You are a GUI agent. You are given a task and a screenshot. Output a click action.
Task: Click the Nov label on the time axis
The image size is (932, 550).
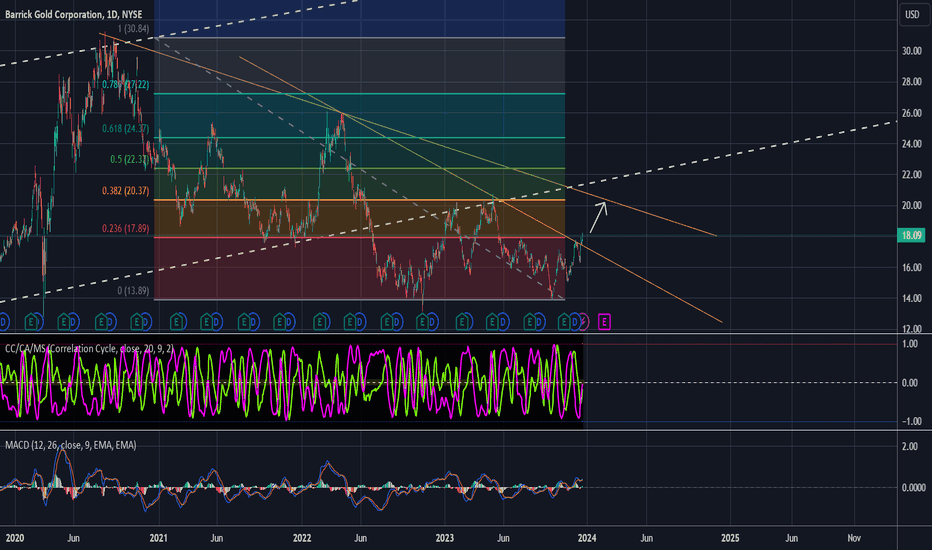(854, 538)
